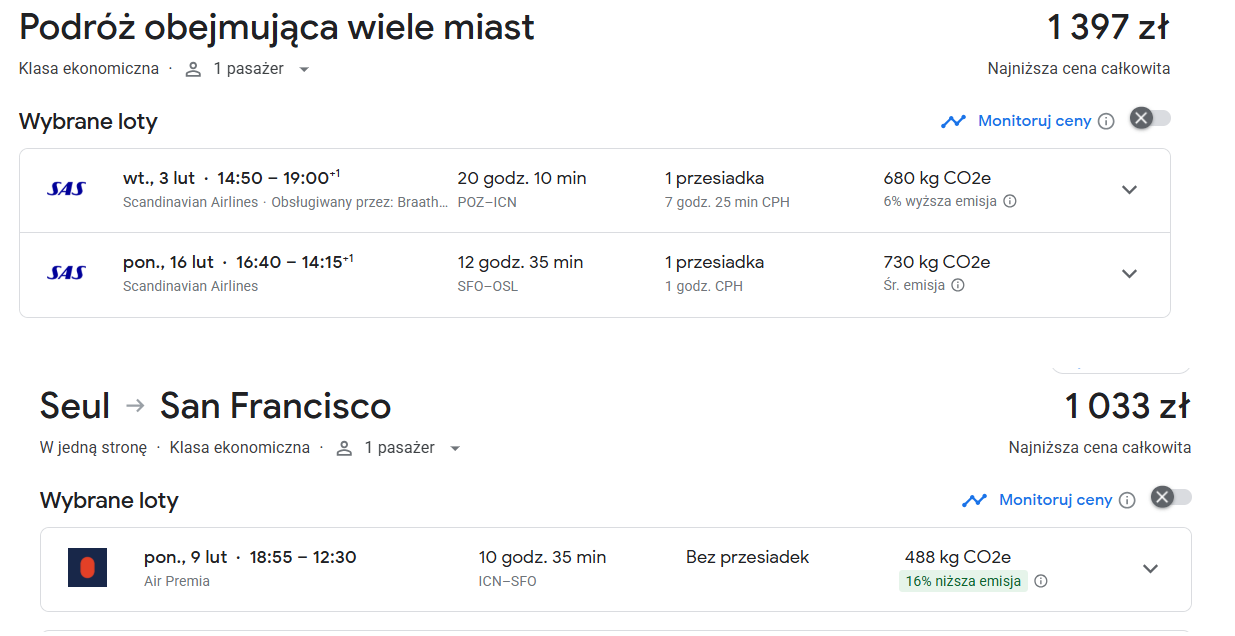Expand the 3 lut POZ–ICN flight details

[x=1130, y=190]
